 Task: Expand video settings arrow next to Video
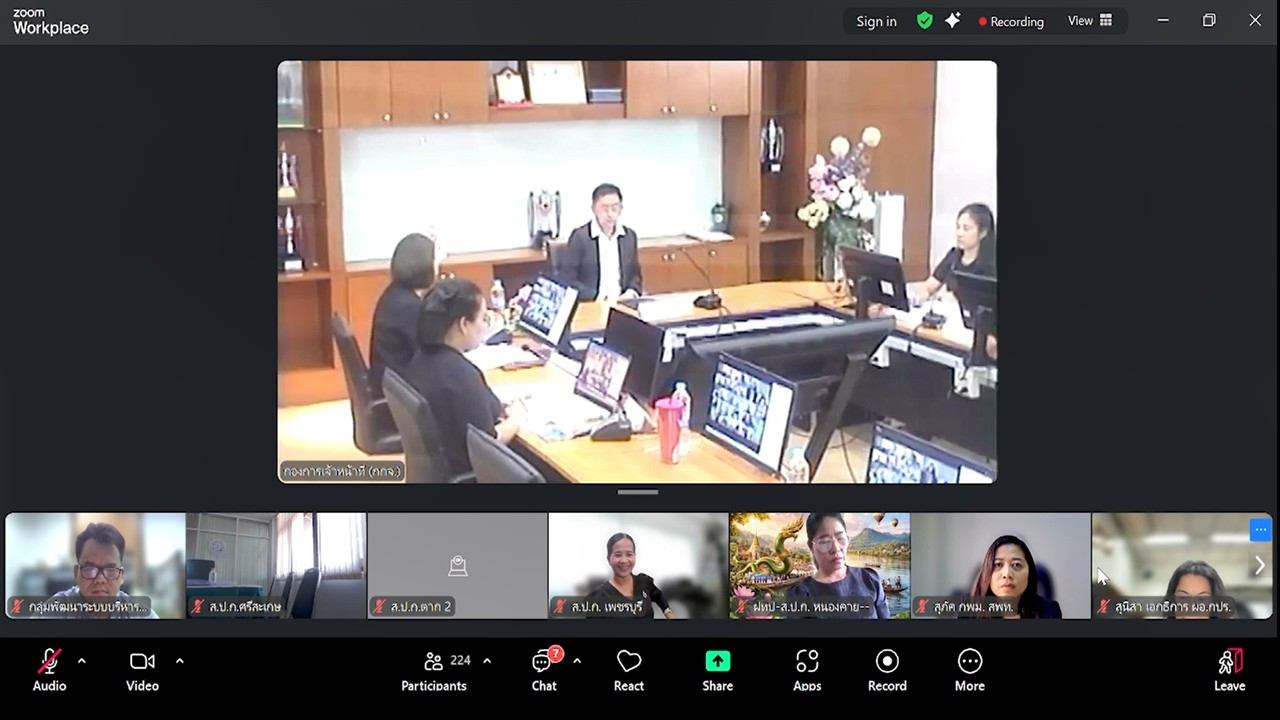click(x=180, y=661)
